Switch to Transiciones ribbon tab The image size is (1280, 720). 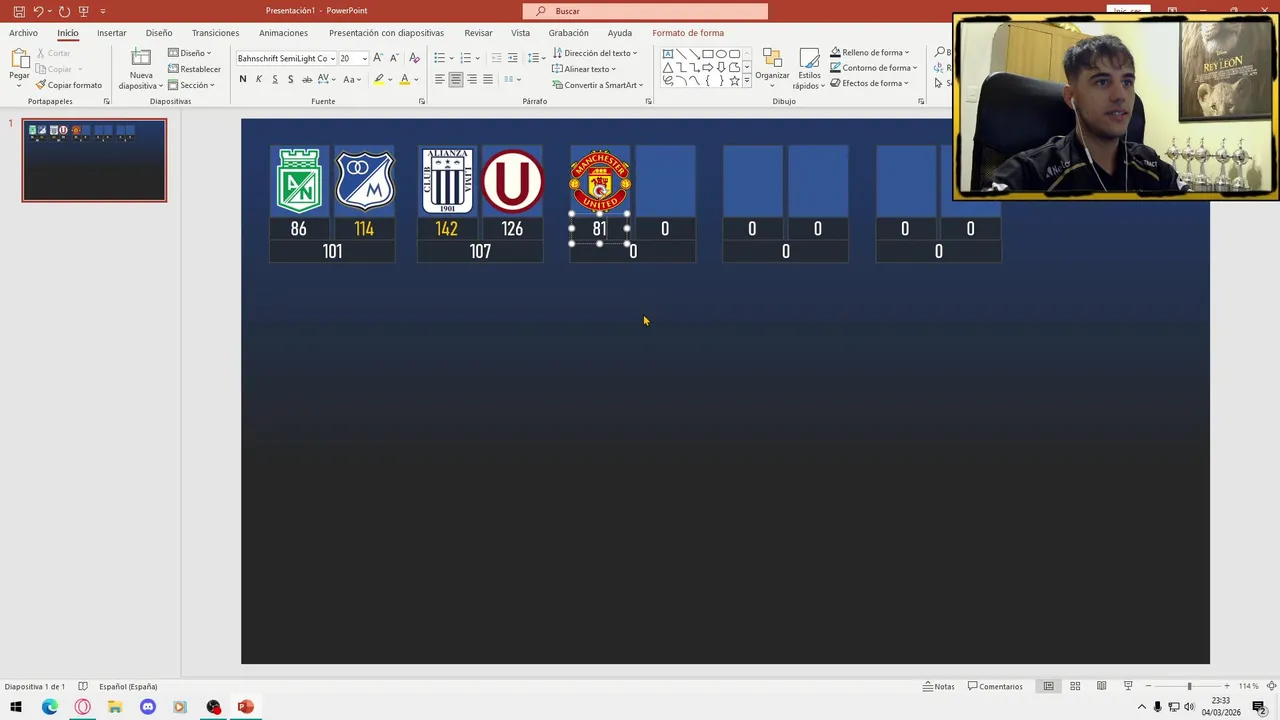coord(215,33)
